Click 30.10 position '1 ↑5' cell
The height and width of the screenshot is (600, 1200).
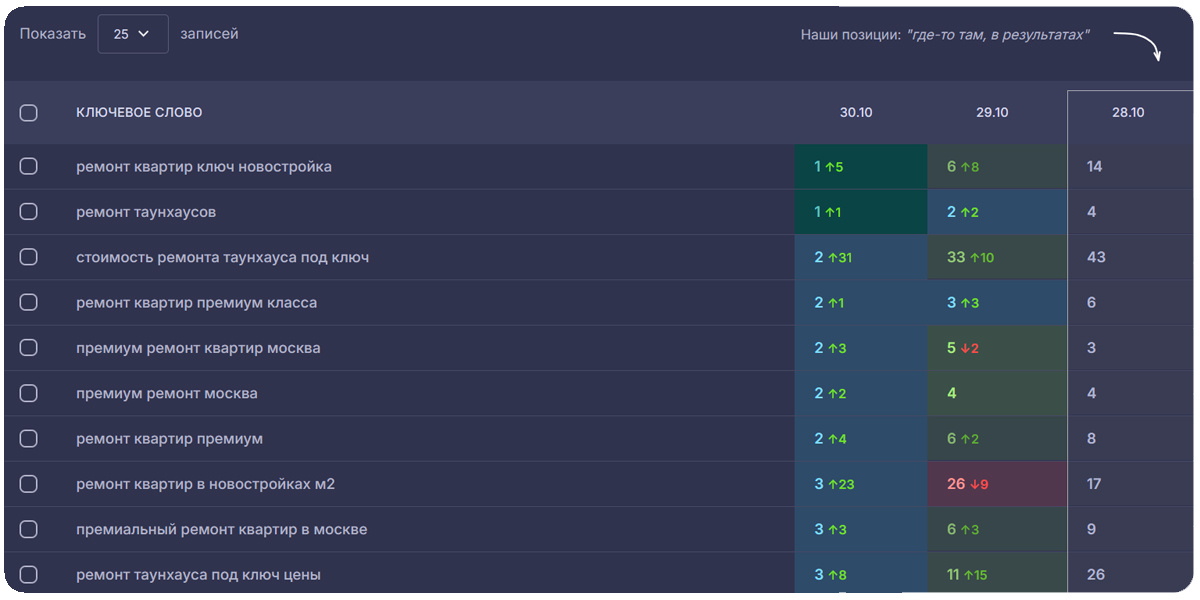tap(861, 166)
